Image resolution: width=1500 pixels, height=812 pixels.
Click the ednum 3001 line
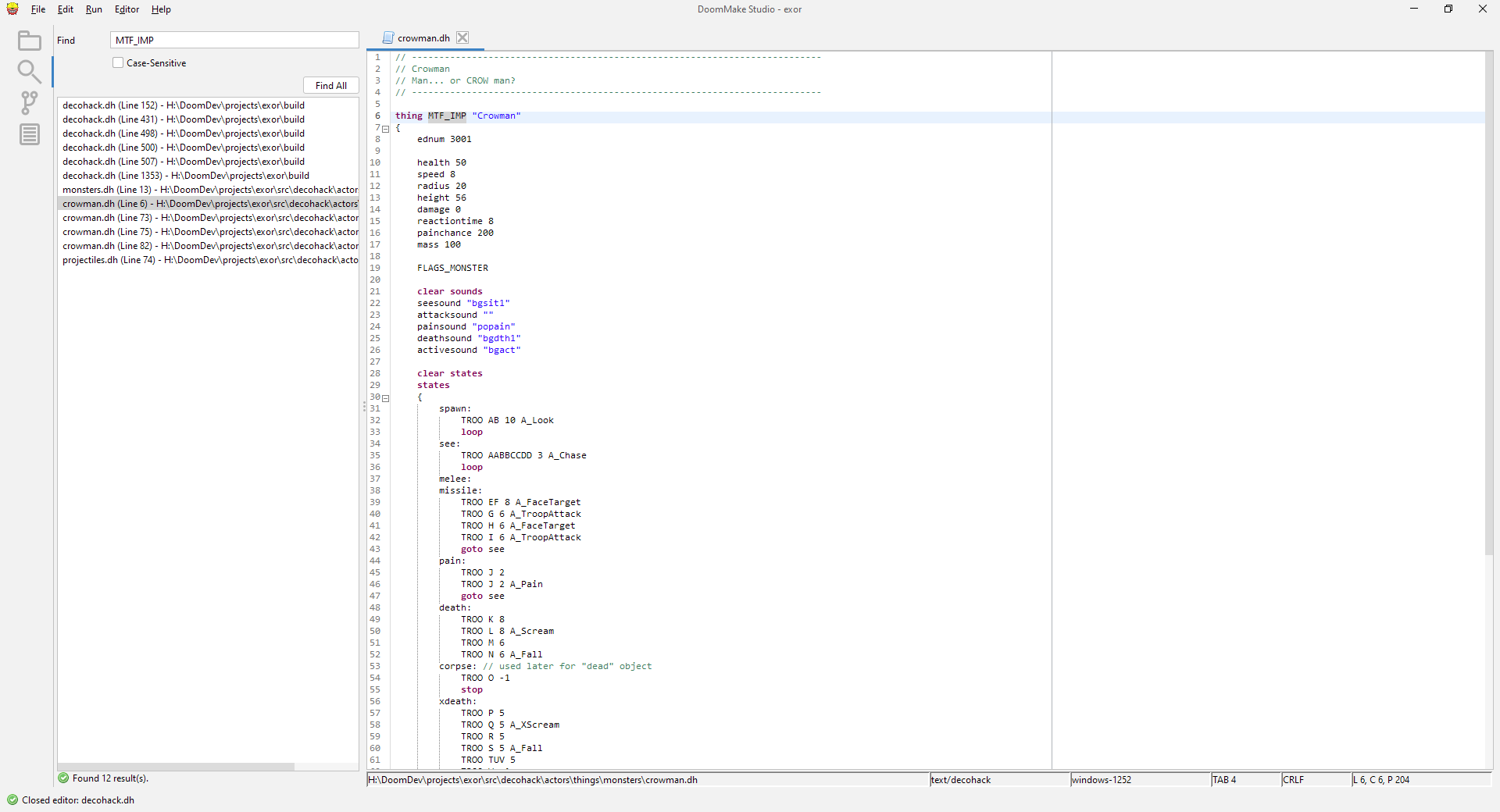click(x=444, y=139)
